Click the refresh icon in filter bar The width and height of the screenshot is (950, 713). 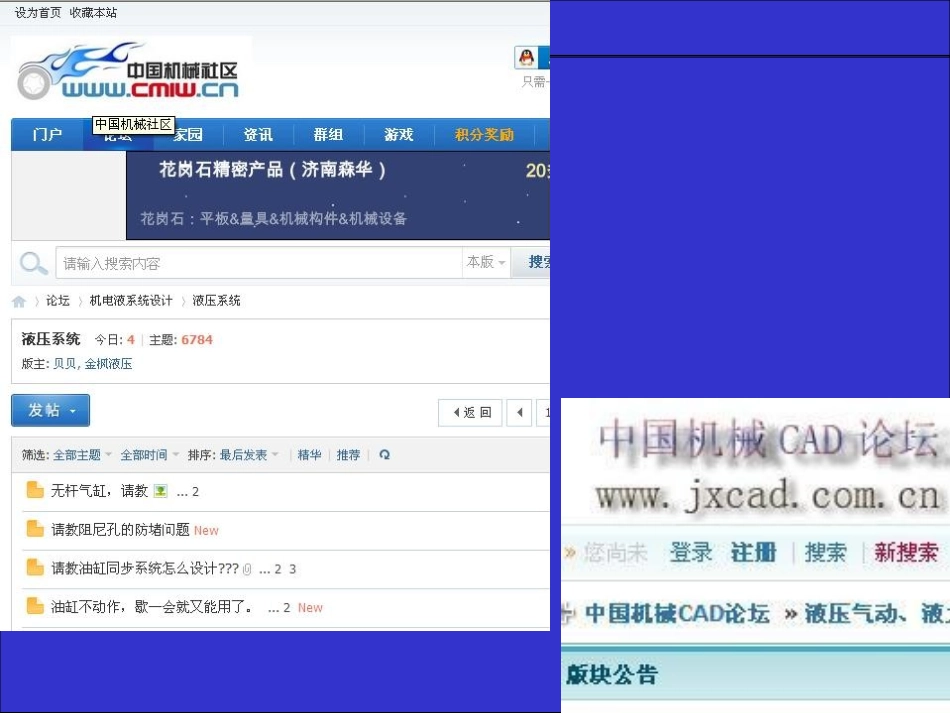(384, 454)
